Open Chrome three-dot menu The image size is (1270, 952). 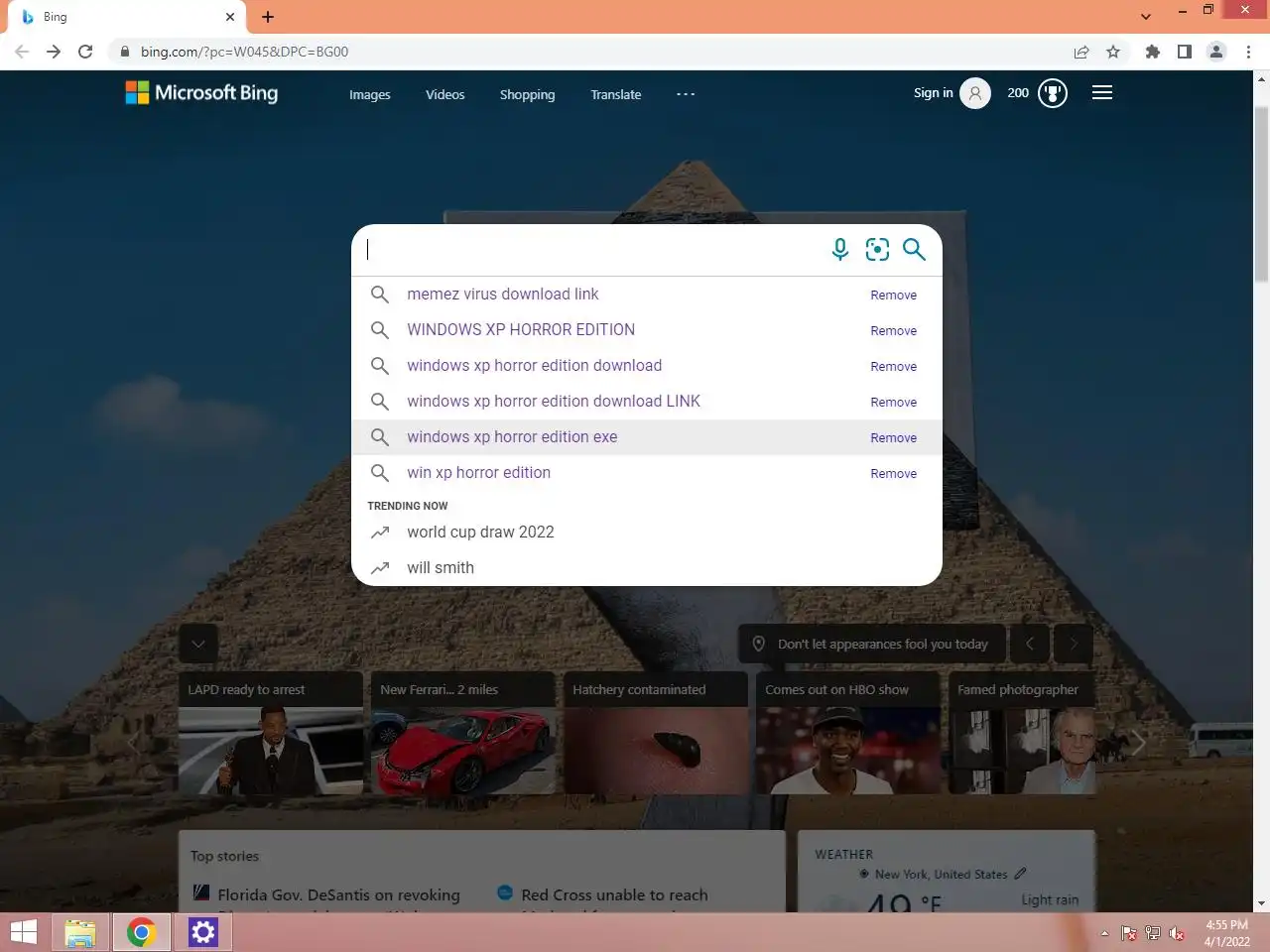pos(1248,52)
